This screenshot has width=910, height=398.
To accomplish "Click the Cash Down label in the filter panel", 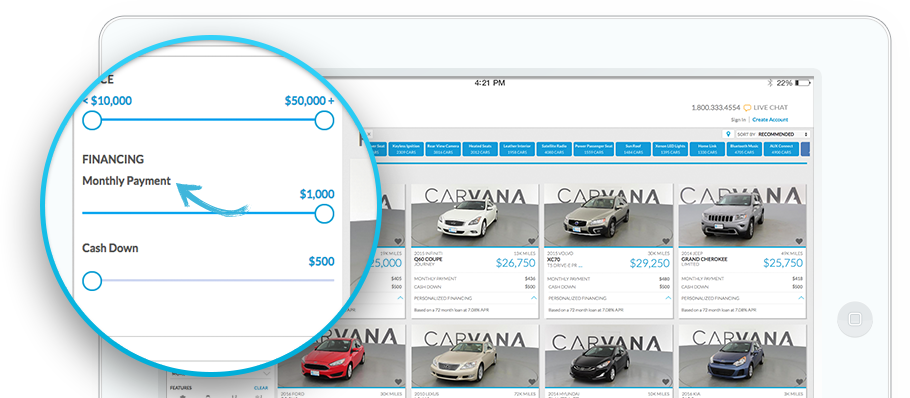I will coord(110,248).
